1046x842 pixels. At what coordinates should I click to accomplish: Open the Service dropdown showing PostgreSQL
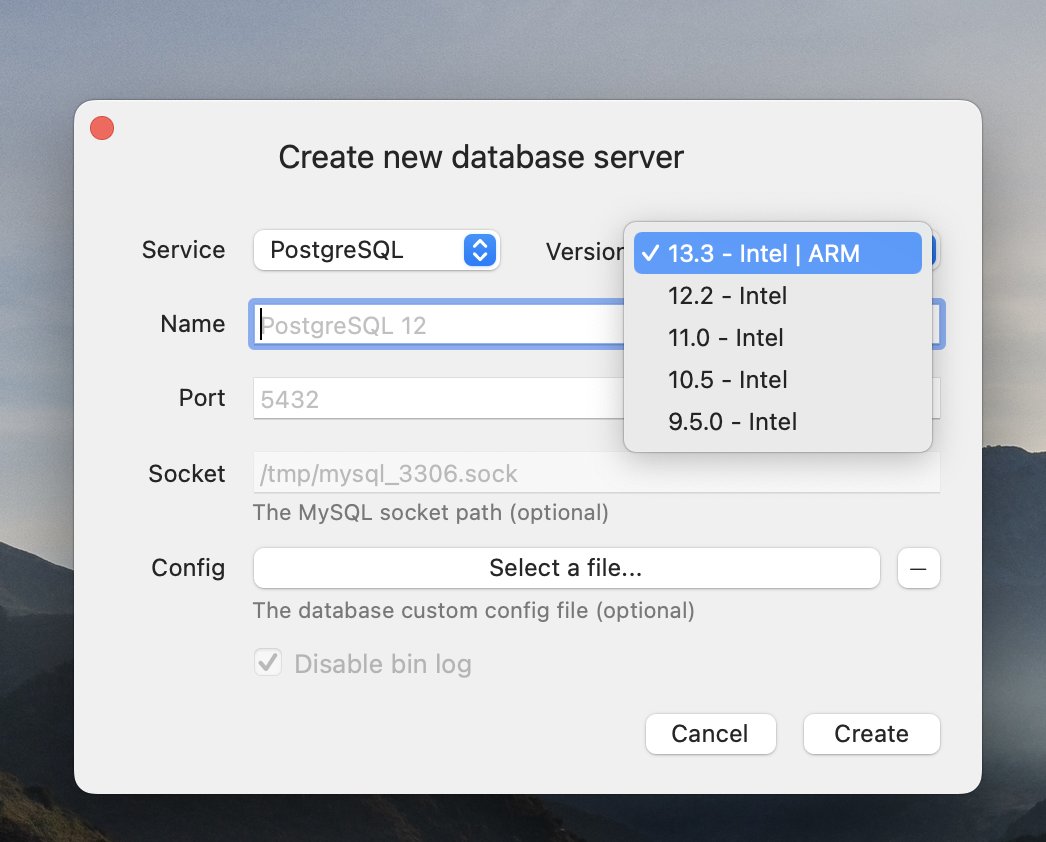point(376,250)
